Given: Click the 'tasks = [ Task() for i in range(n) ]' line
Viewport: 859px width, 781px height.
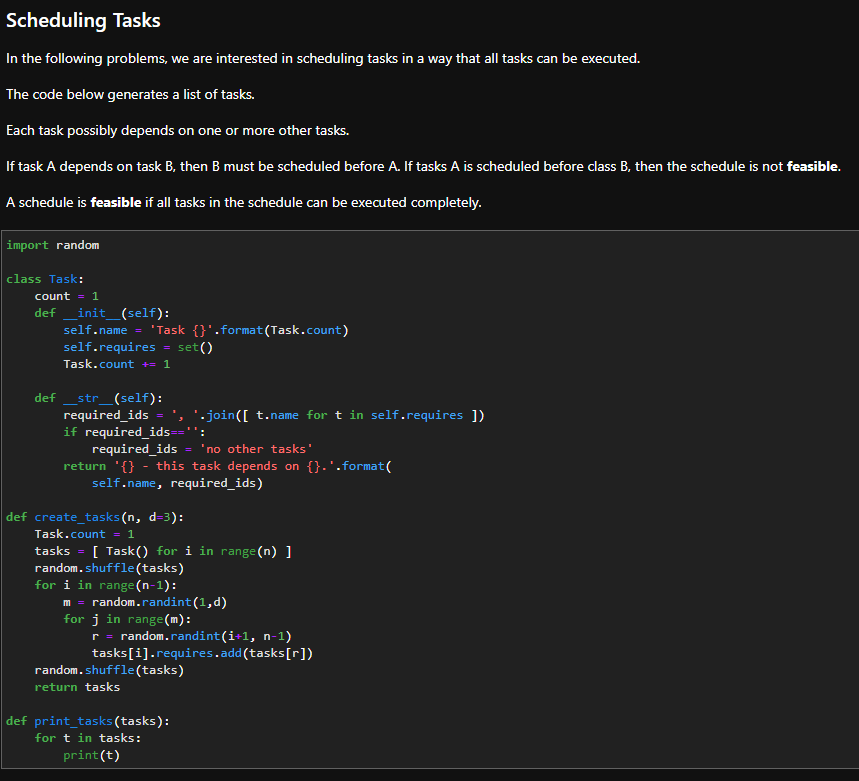Looking at the screenshot, I should tap(163, 551).
